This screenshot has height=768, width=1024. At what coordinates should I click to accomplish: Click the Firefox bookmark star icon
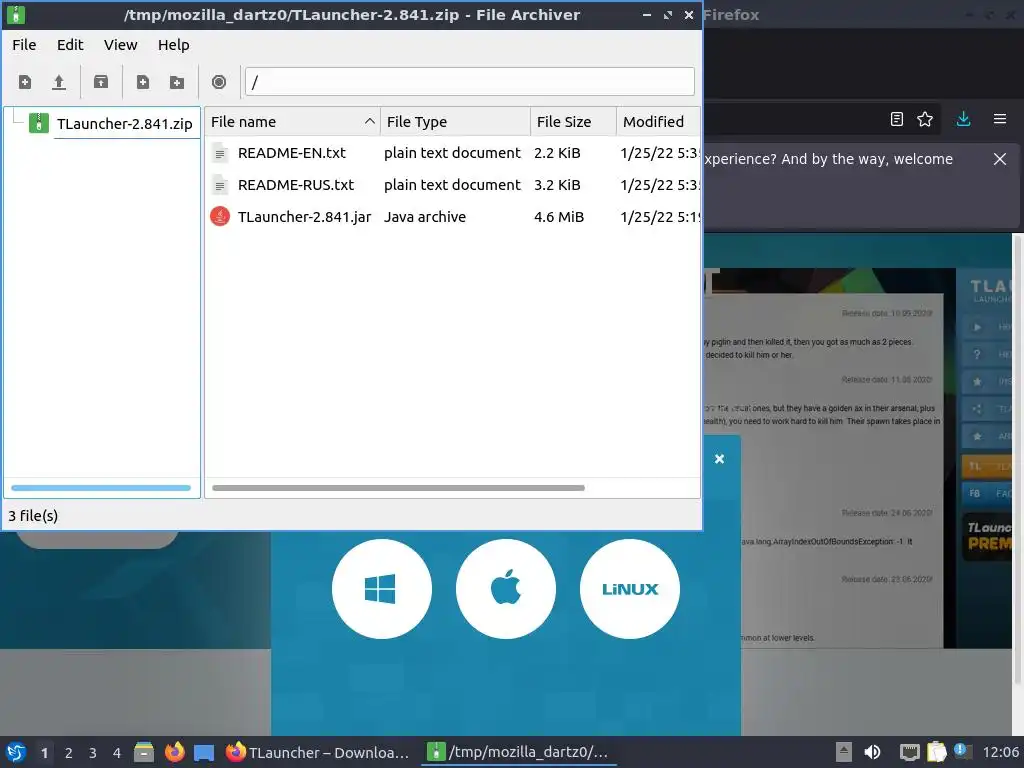(925, 119)
